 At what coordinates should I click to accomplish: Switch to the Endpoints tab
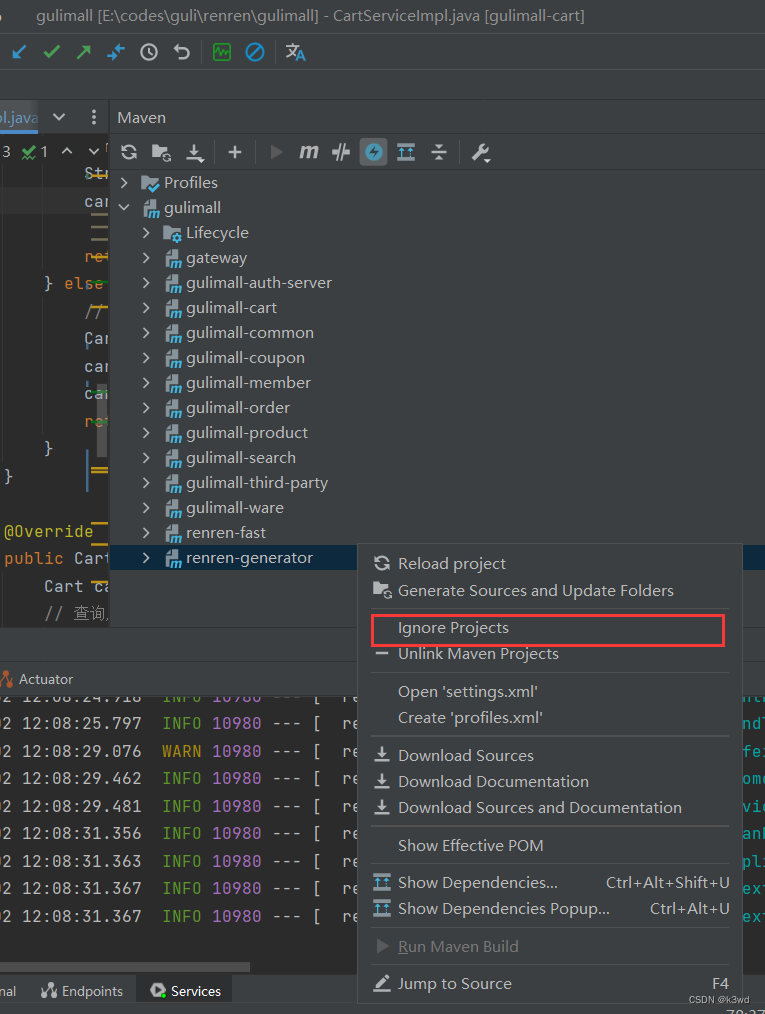click(81, 991)
